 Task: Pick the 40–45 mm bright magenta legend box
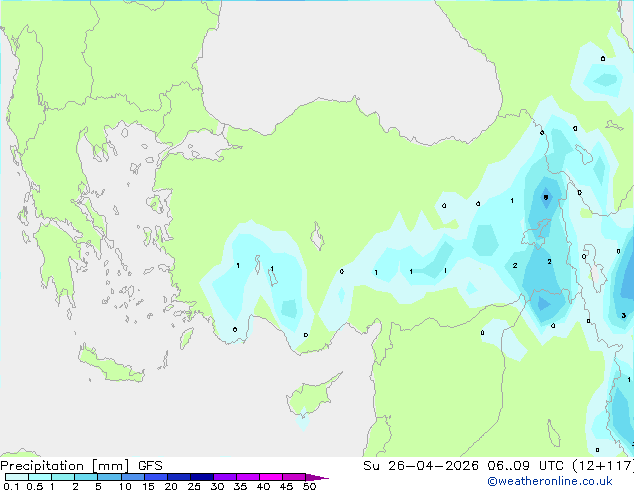pyautogui.click(x=271, y=477)
